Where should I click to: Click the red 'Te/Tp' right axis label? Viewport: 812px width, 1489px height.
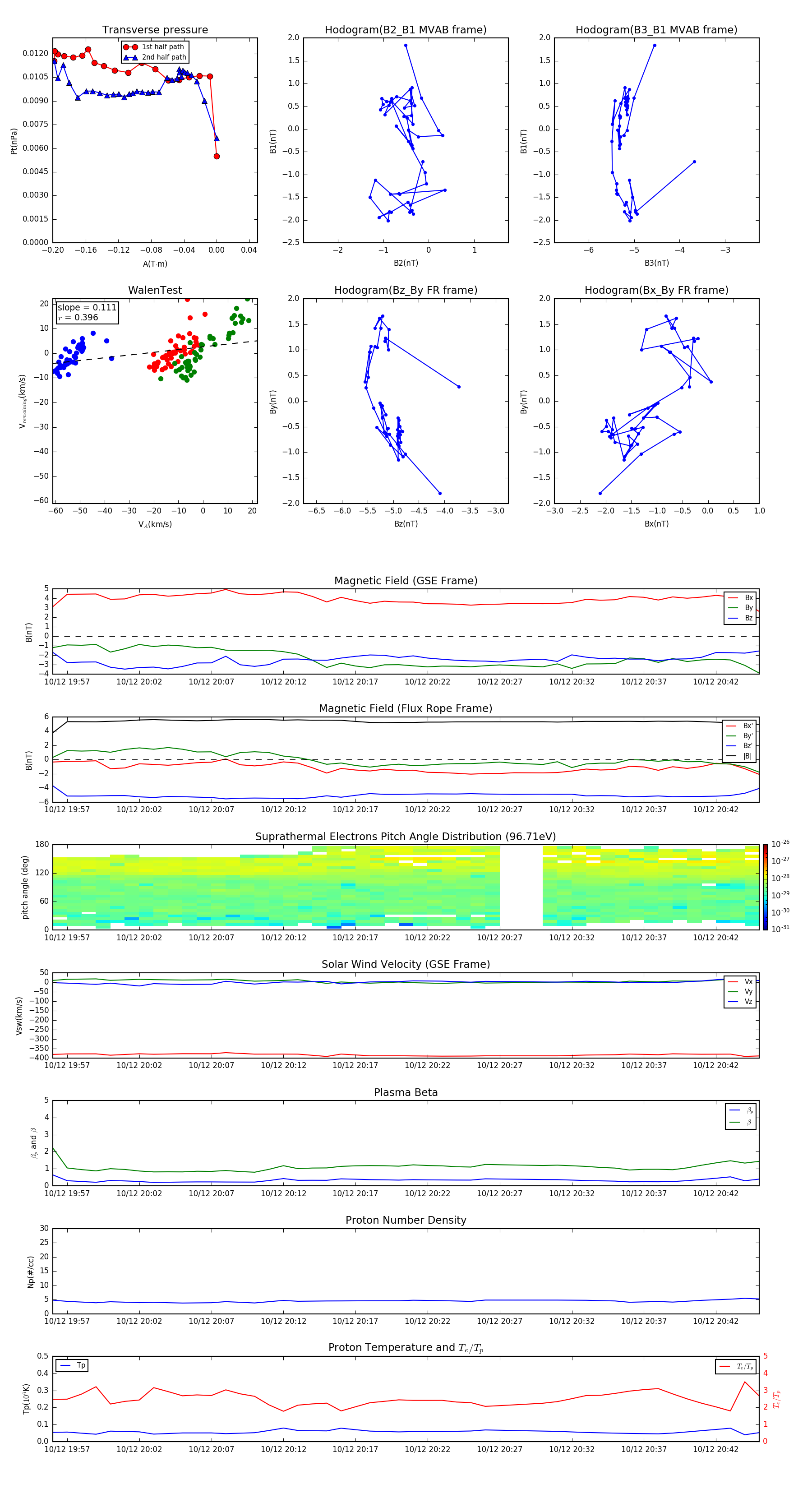pyautogui.click(x=776, y=1399)
